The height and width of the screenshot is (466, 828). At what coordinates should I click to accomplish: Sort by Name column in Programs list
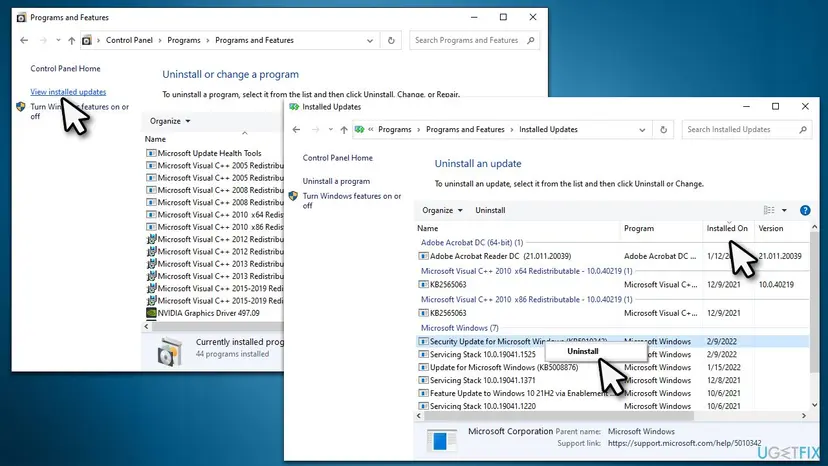coord(155,139)
